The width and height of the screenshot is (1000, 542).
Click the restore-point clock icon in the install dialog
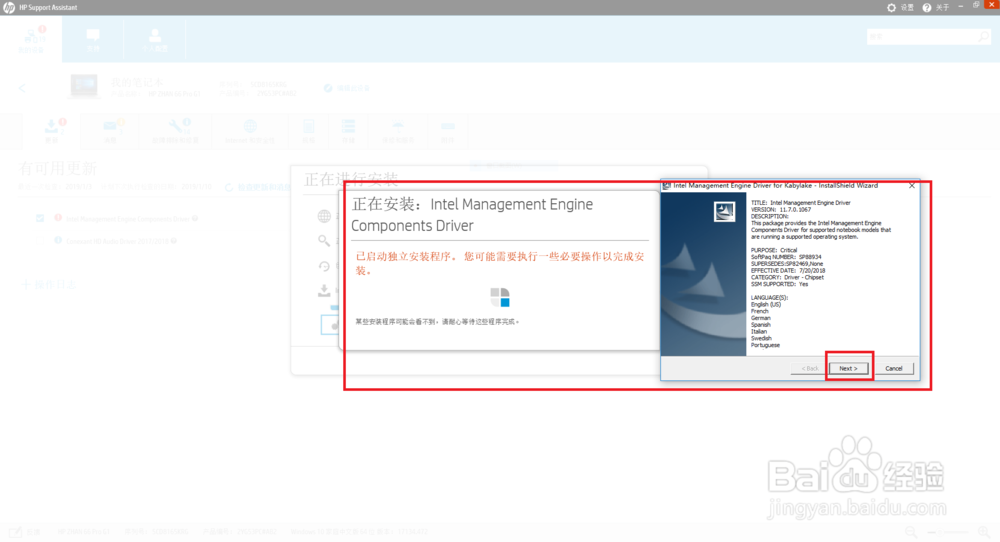click(325, 266)
